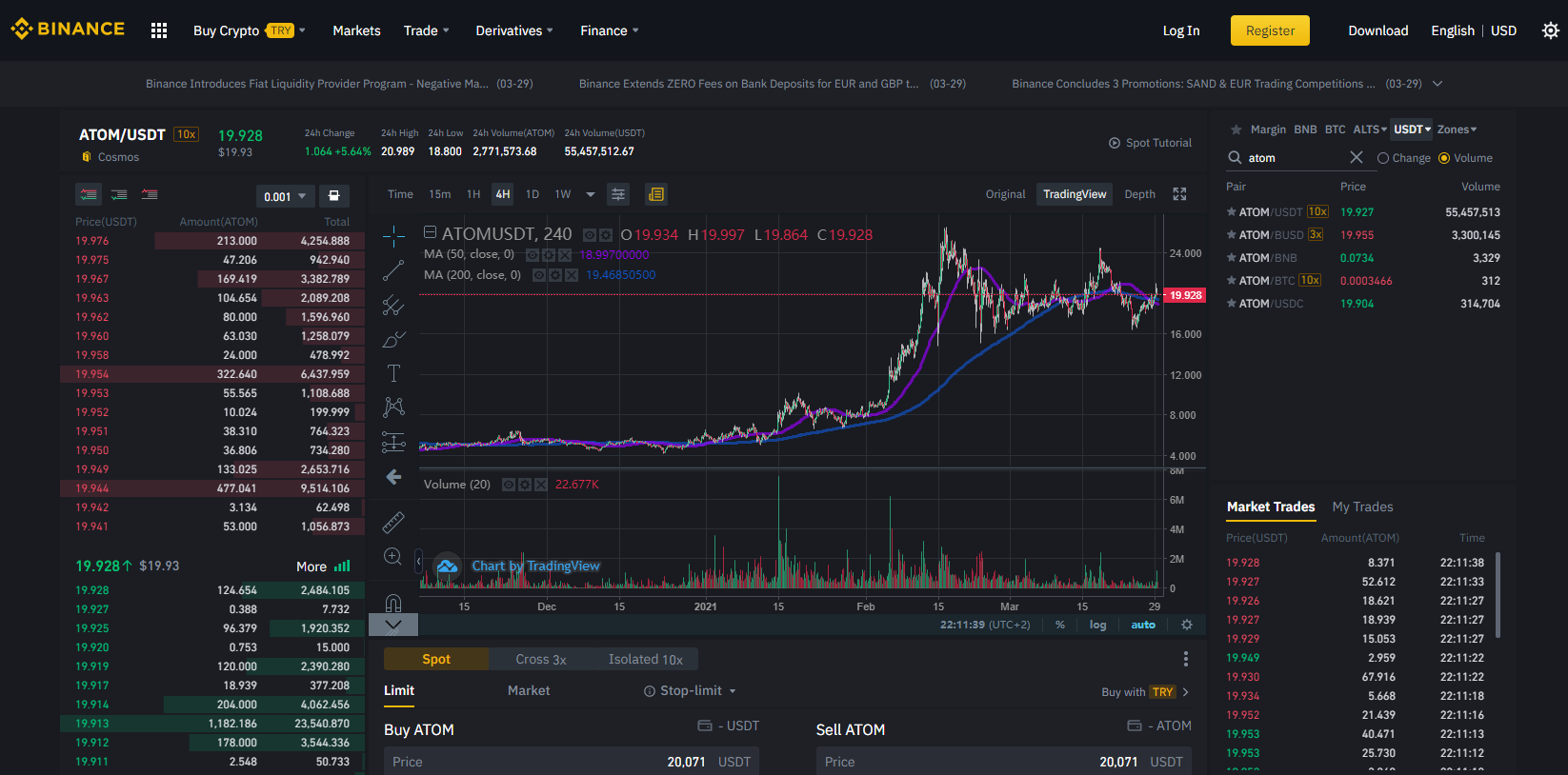Viewport: 1568px width, 775px height.
Task: Open the 0.001 price precision dropdown
Action: [285, 196]
